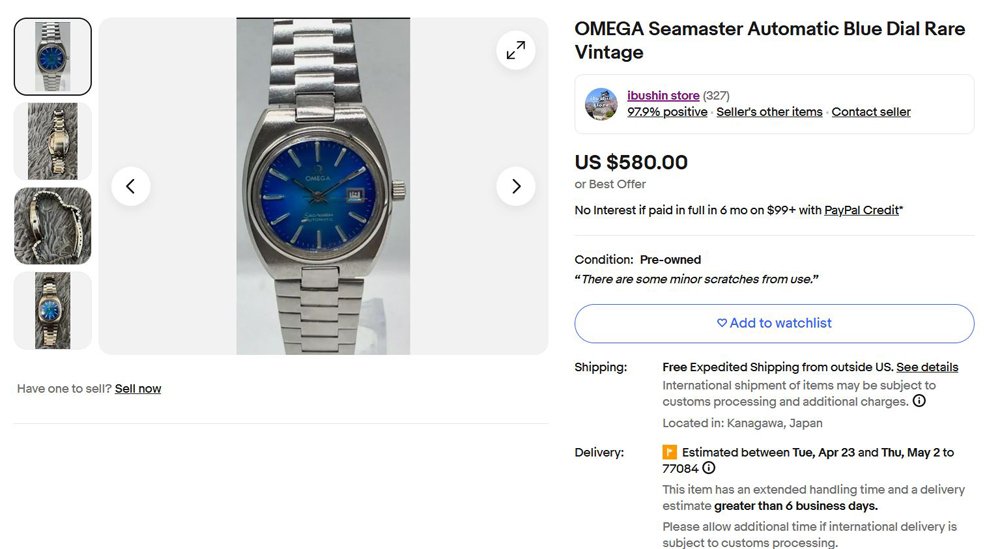Open the ibushin store link
This screenshot has height=549, width=1000.
[x=663, y=96]
